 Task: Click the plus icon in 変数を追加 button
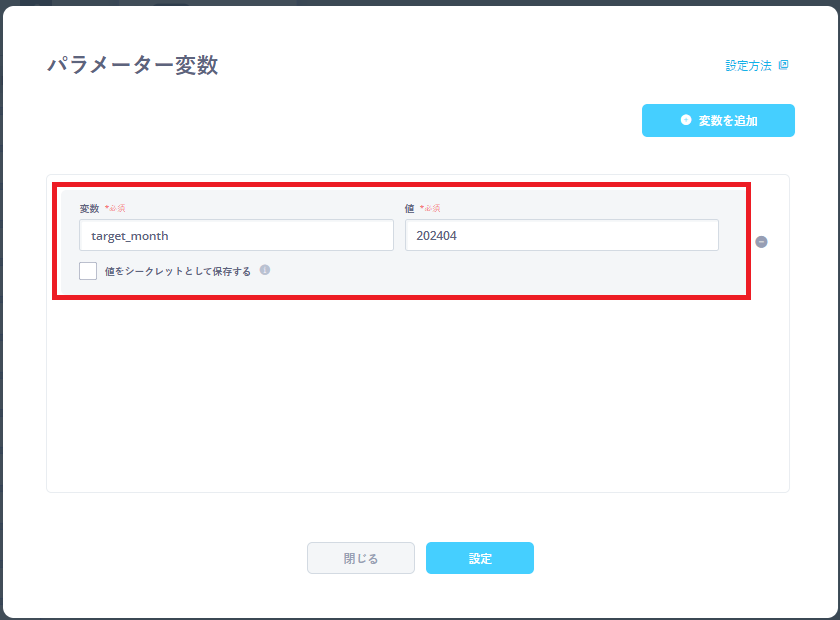[686, 120]
